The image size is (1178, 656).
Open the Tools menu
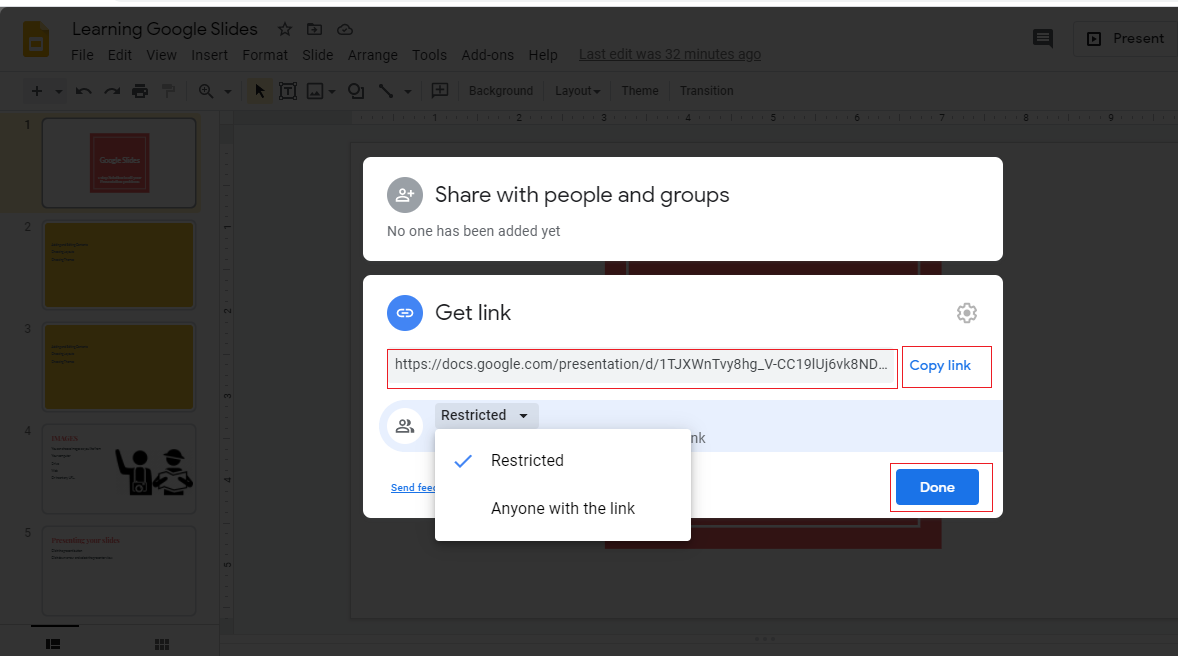[x=429, y=55]
